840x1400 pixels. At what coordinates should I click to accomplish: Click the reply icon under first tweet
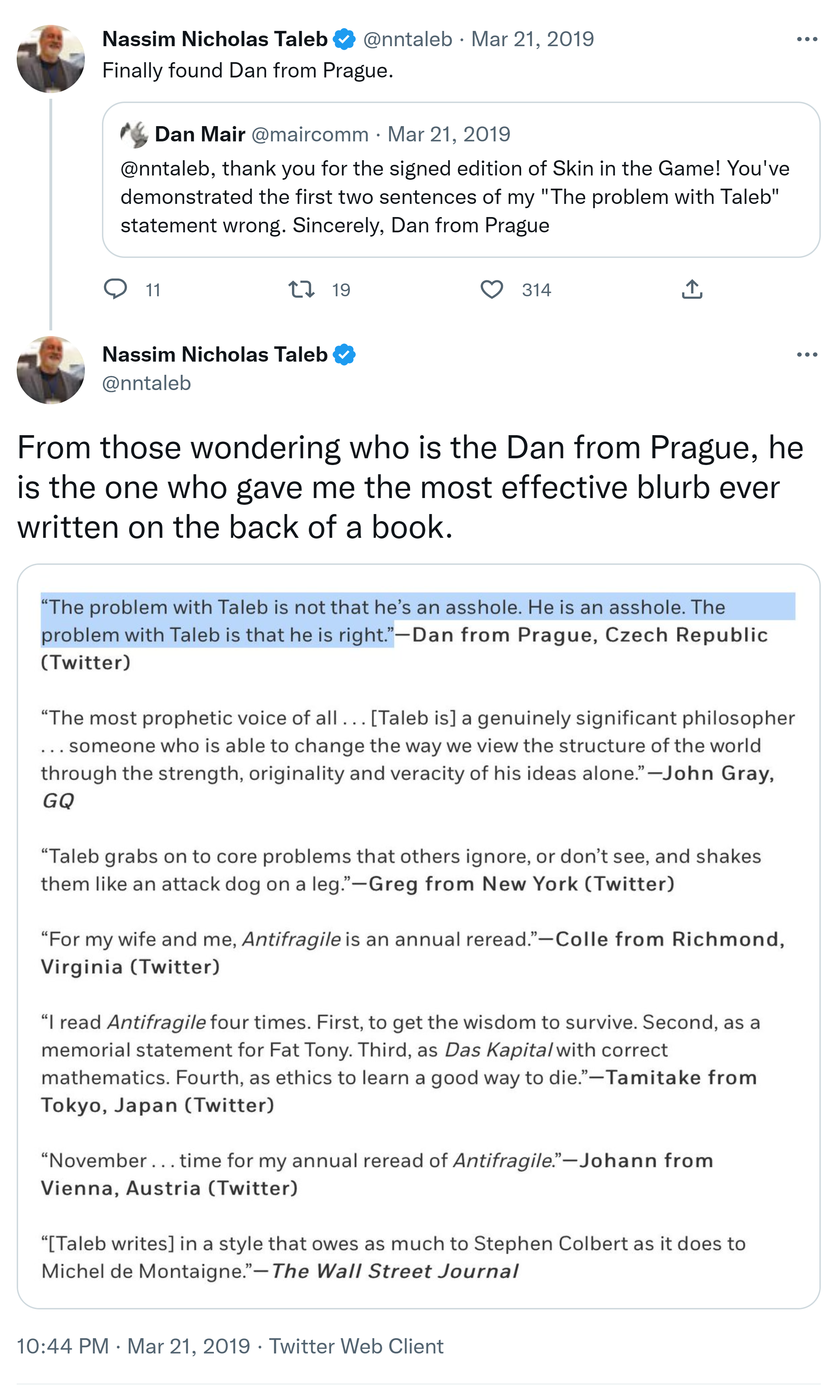(x=115, y=289)
